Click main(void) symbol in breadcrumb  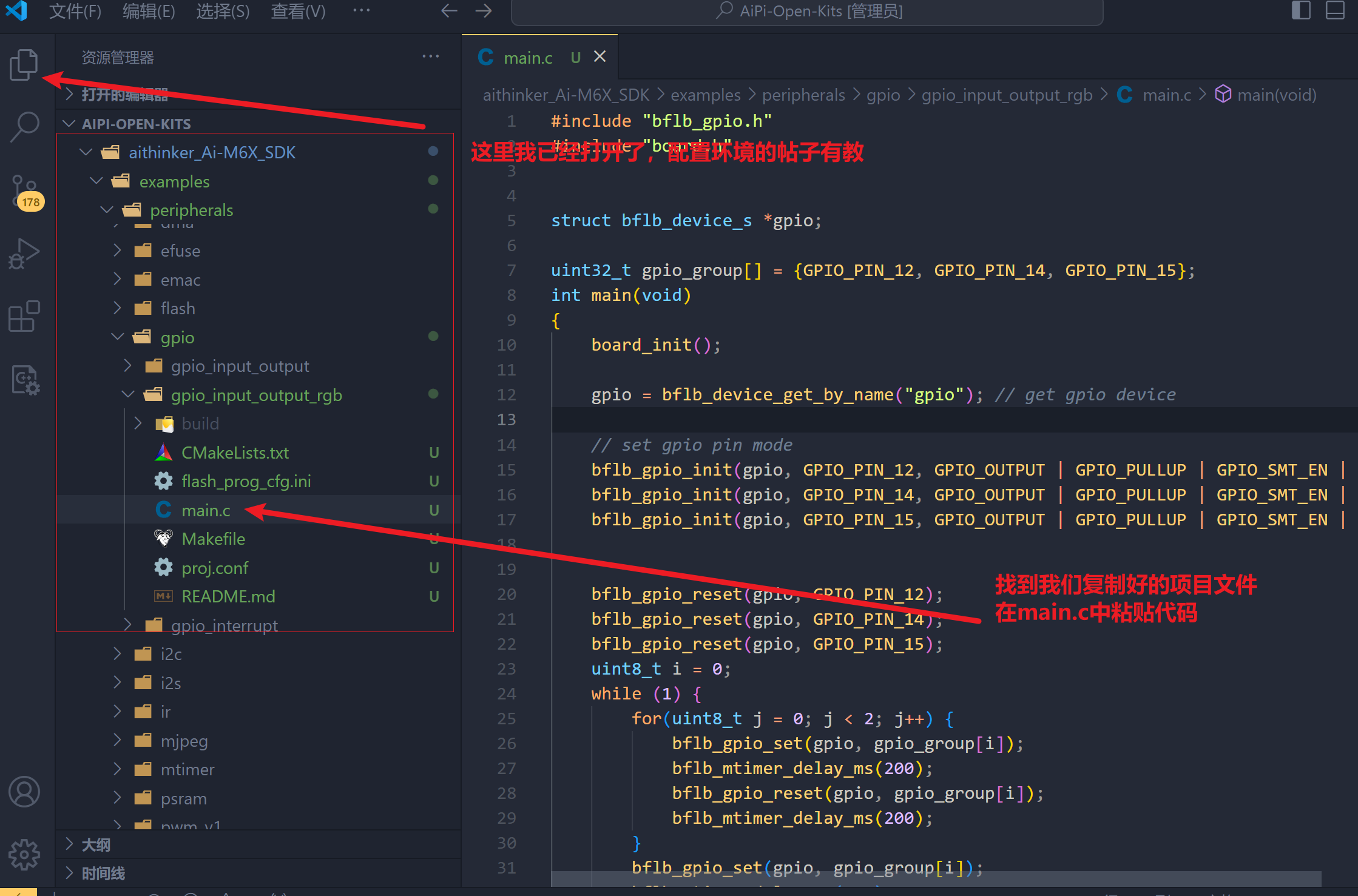point(1266,95)
